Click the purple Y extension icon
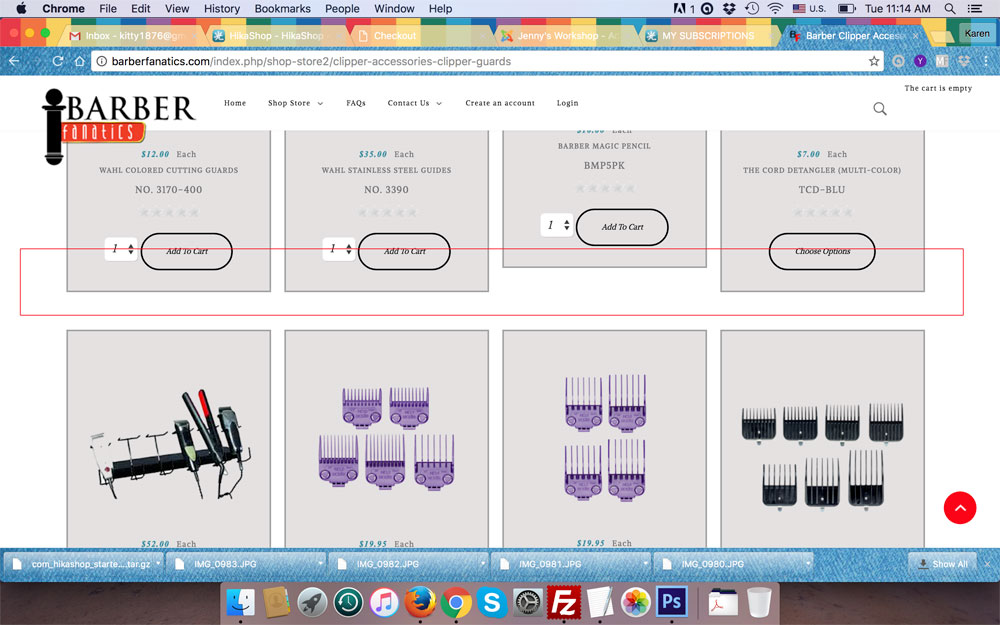The width and height of the screenshot is (1000, 625). [x=920, y=61]
